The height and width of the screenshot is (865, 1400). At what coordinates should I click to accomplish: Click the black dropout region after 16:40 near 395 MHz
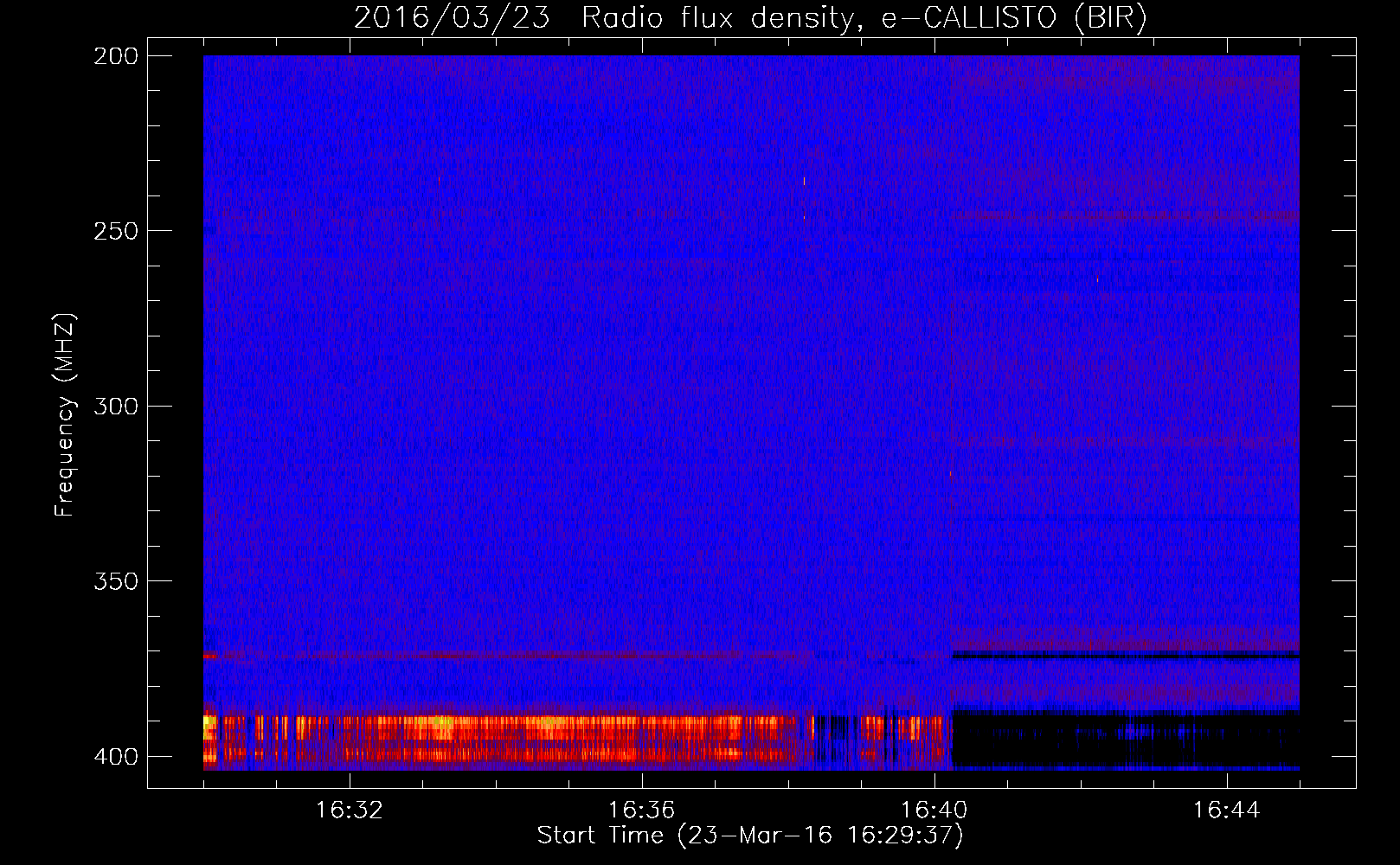tap(1126, 740)
